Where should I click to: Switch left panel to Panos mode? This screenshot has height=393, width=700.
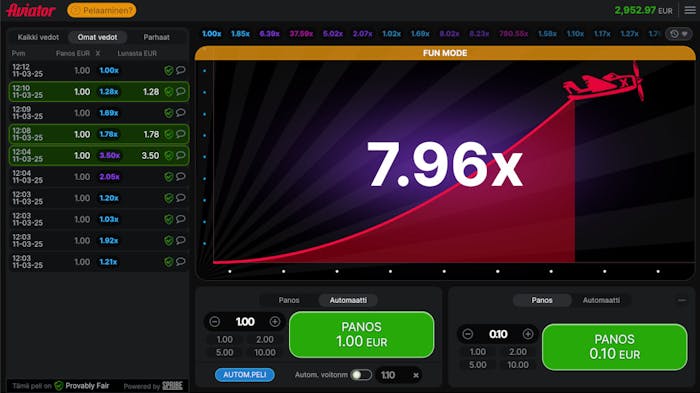pyautogui.click(x=289, y=300)
